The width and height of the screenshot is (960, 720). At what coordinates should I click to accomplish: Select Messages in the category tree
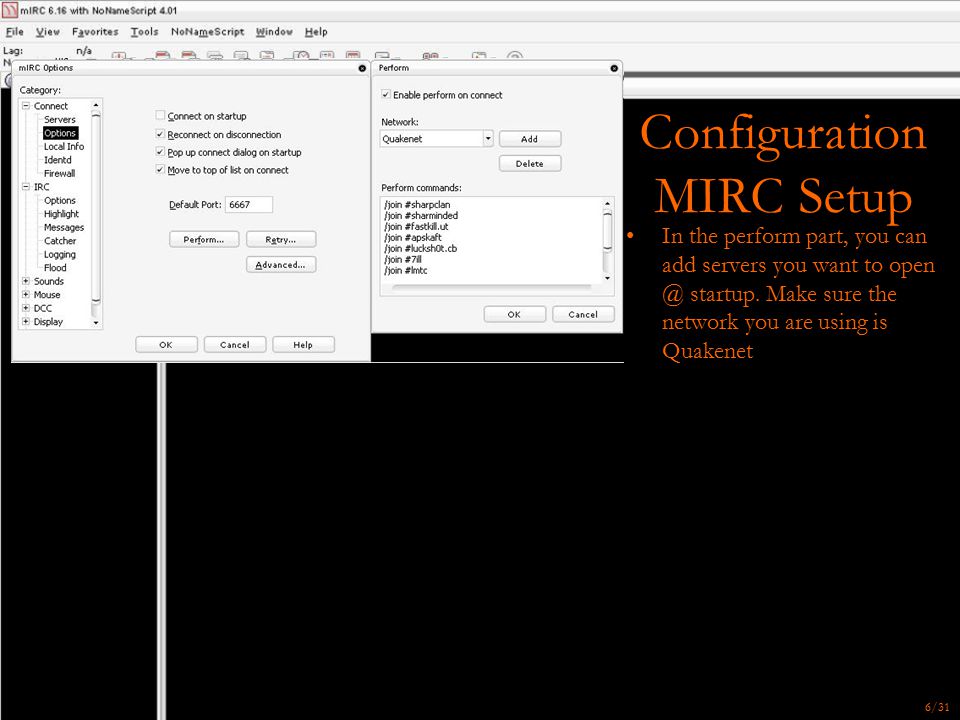pos(64,227)
